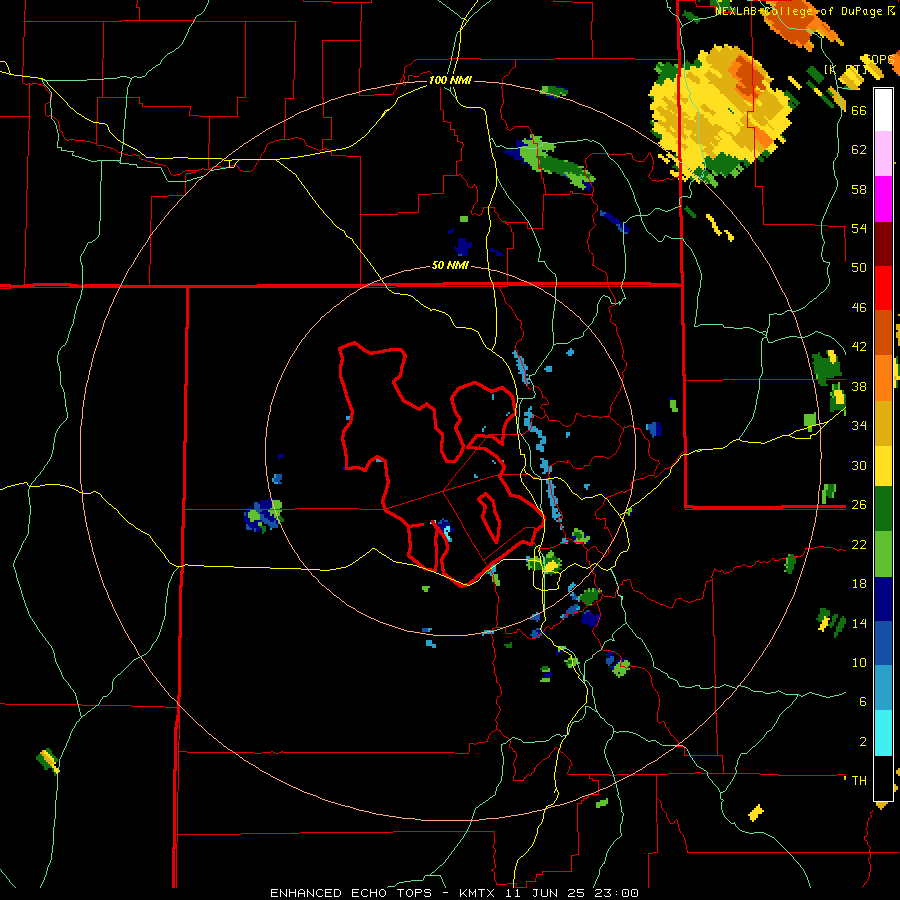Pick the maroon swatch in the color bar
The image size is (900, 900).
tap(883, 243)
